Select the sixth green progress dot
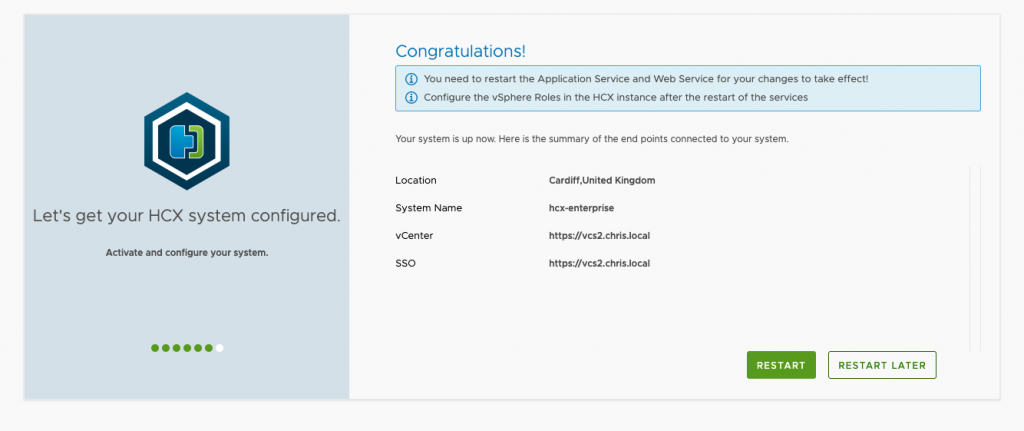The height and width of the screenshot is (431, 1024). click(209, 348)
